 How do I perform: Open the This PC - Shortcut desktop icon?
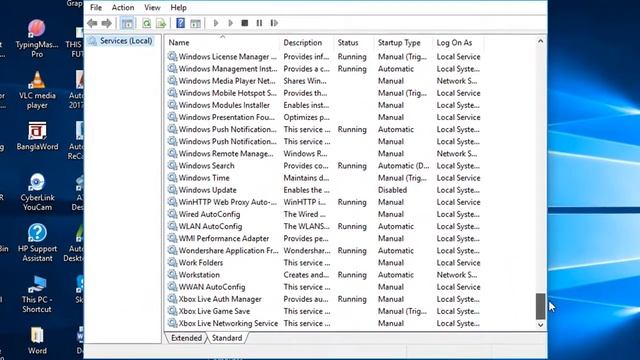point(37,294)
